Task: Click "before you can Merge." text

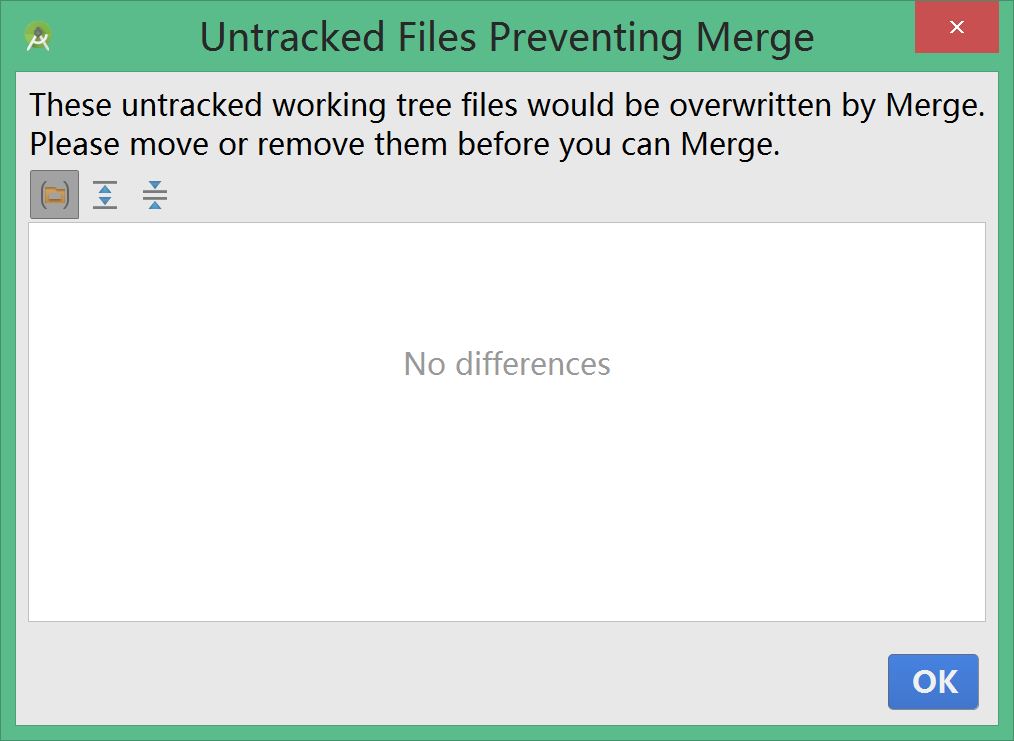Action: pyautogui.click(x=619, y=145)
